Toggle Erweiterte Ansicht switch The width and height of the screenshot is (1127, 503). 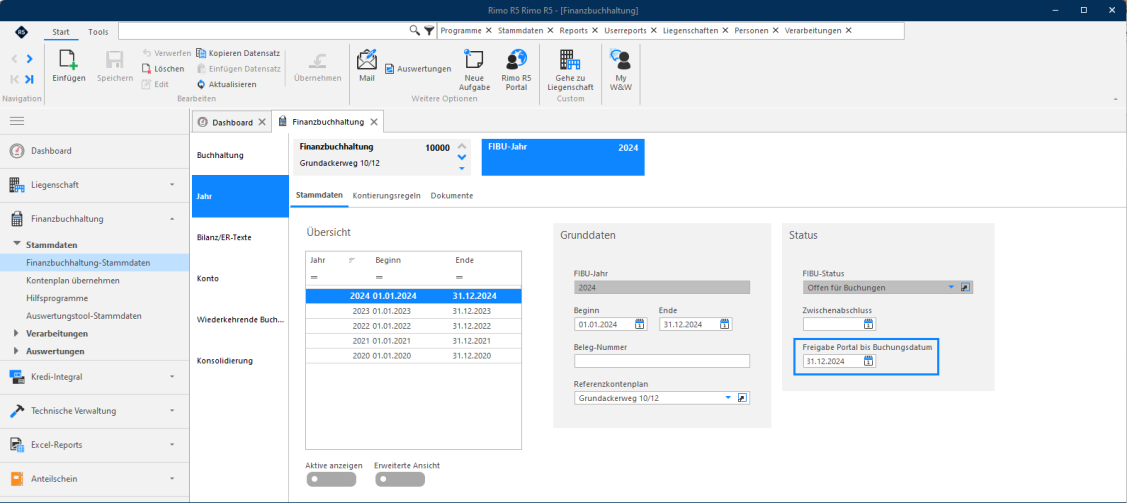400,479
